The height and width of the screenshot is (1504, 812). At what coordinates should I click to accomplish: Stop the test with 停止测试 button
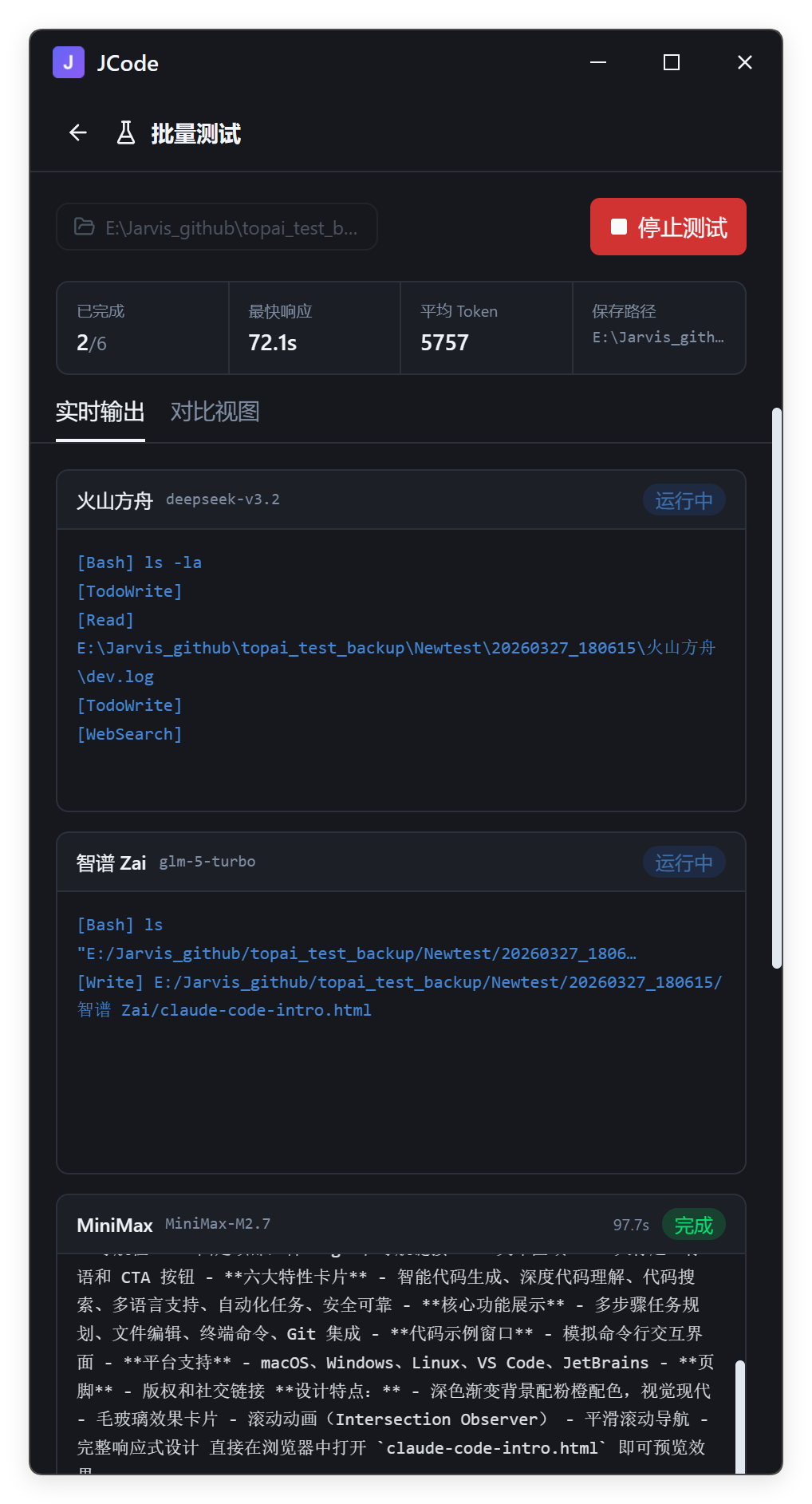668,227
